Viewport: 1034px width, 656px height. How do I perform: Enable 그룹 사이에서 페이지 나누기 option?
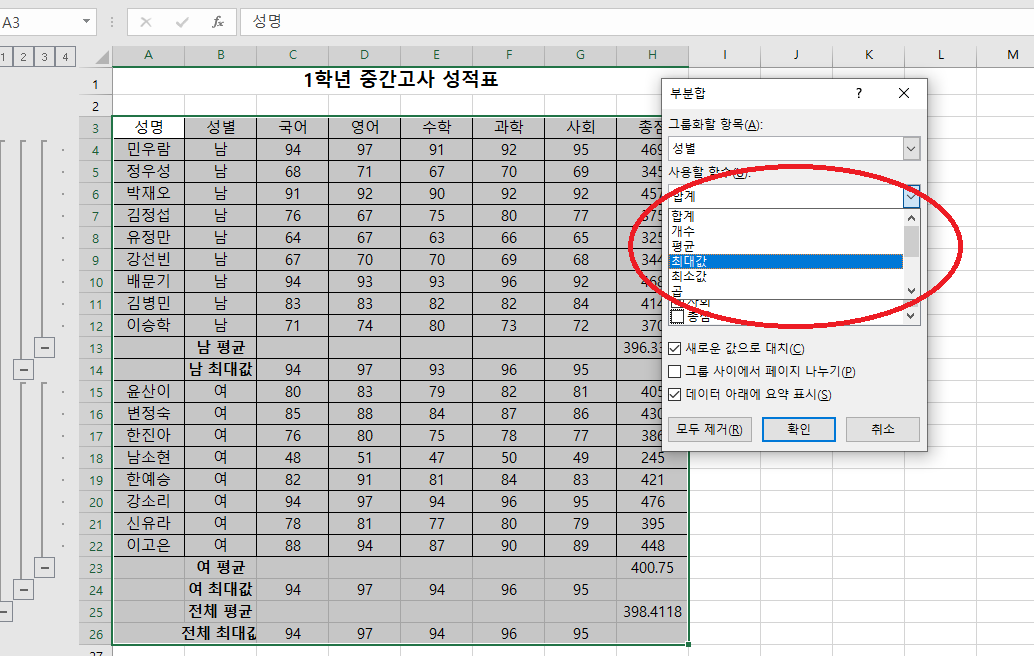676,372
